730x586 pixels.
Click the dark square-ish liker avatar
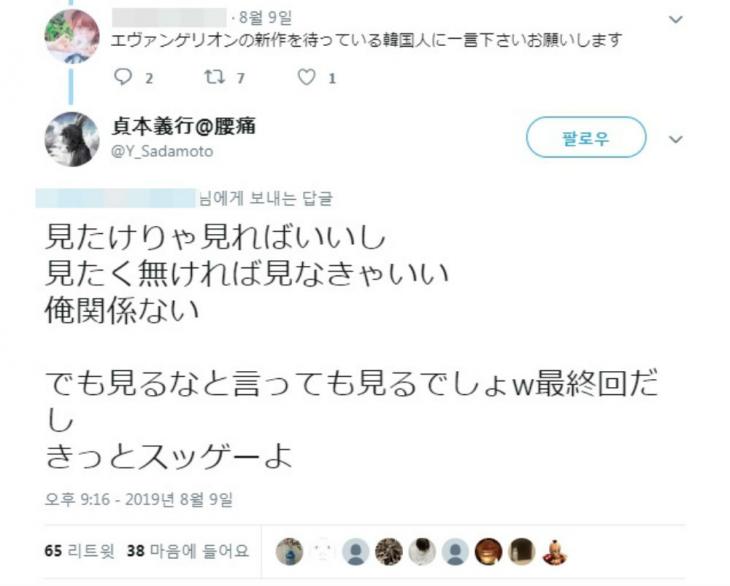pos(521,552)
